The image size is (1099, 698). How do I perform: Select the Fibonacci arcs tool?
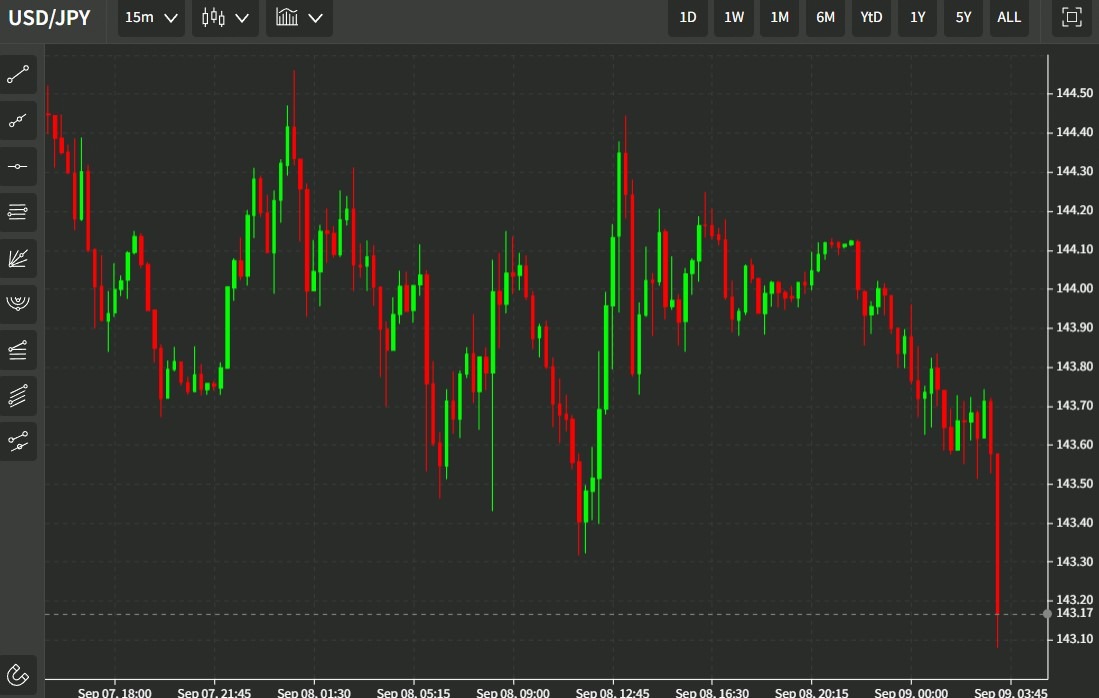tap(19, 303)
